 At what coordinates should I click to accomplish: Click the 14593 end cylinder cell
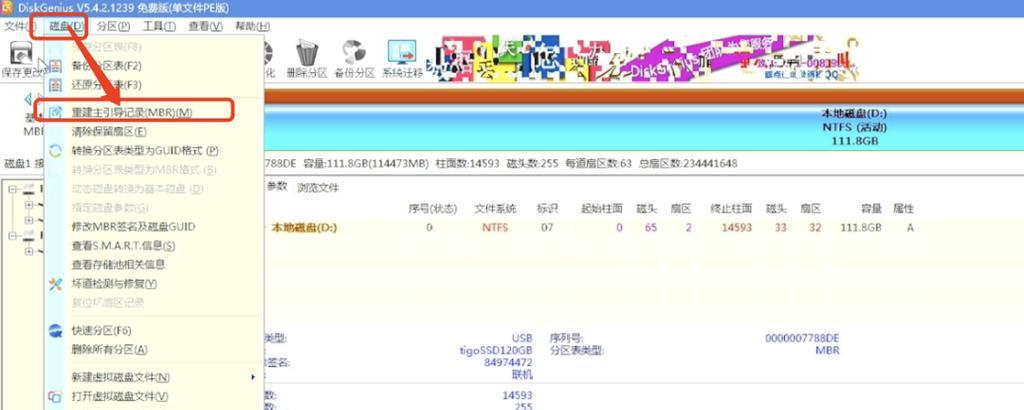[737, 228]
